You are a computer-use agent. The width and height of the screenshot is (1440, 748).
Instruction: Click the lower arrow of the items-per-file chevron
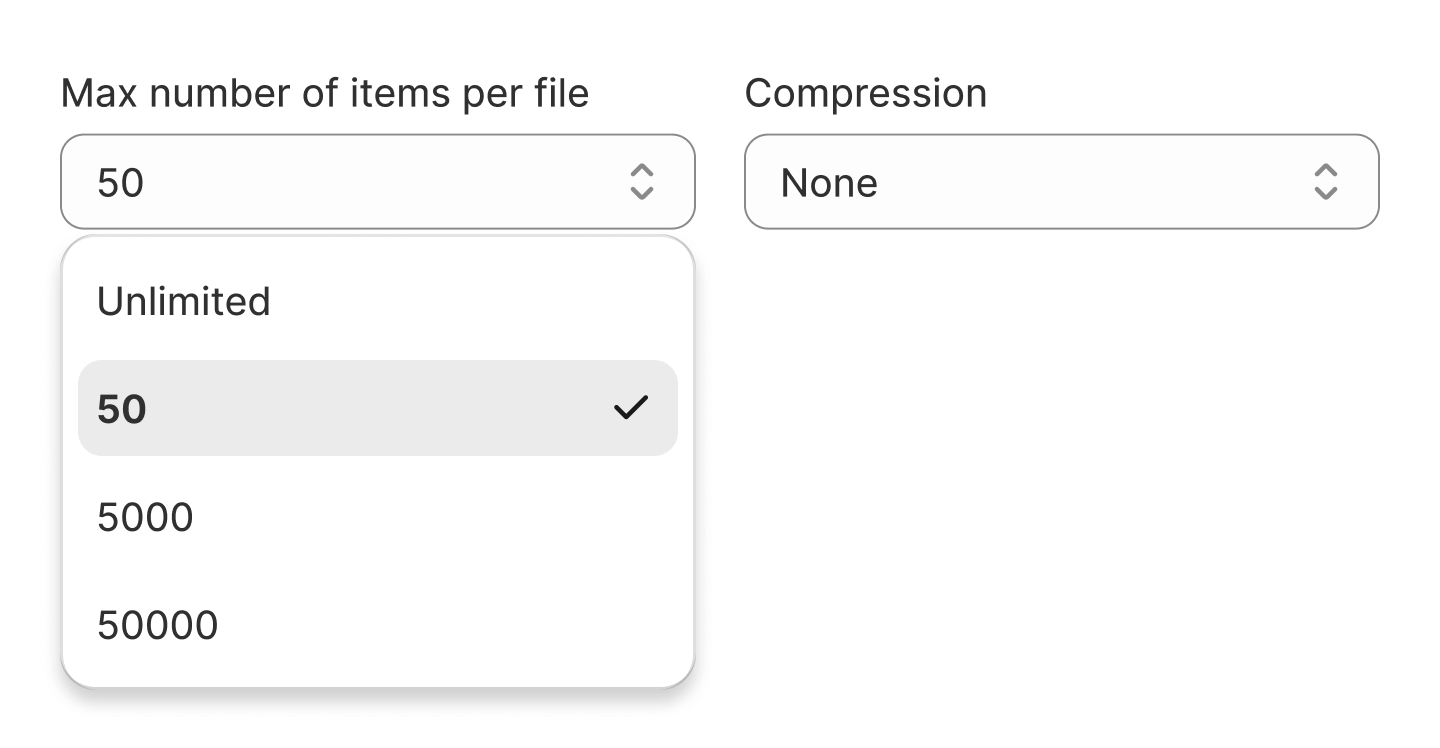point(641,193)
